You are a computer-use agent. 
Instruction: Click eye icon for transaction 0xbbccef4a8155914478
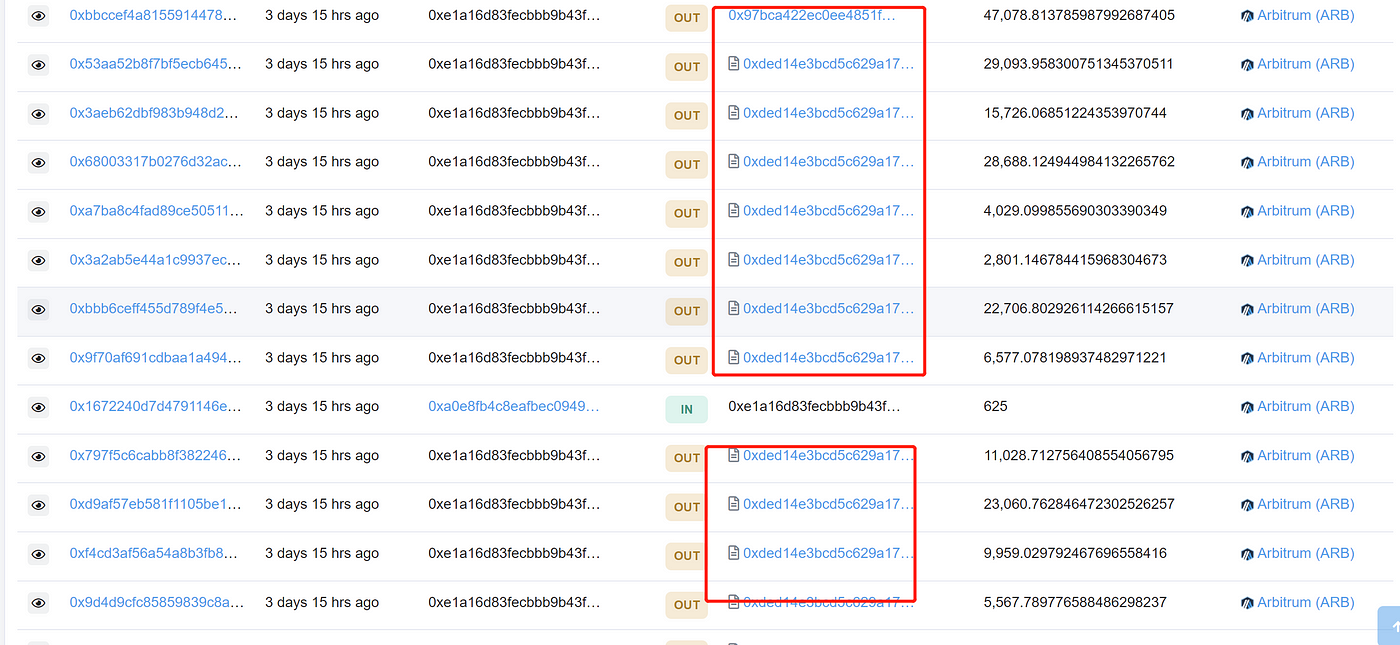[x=38, y=16]
